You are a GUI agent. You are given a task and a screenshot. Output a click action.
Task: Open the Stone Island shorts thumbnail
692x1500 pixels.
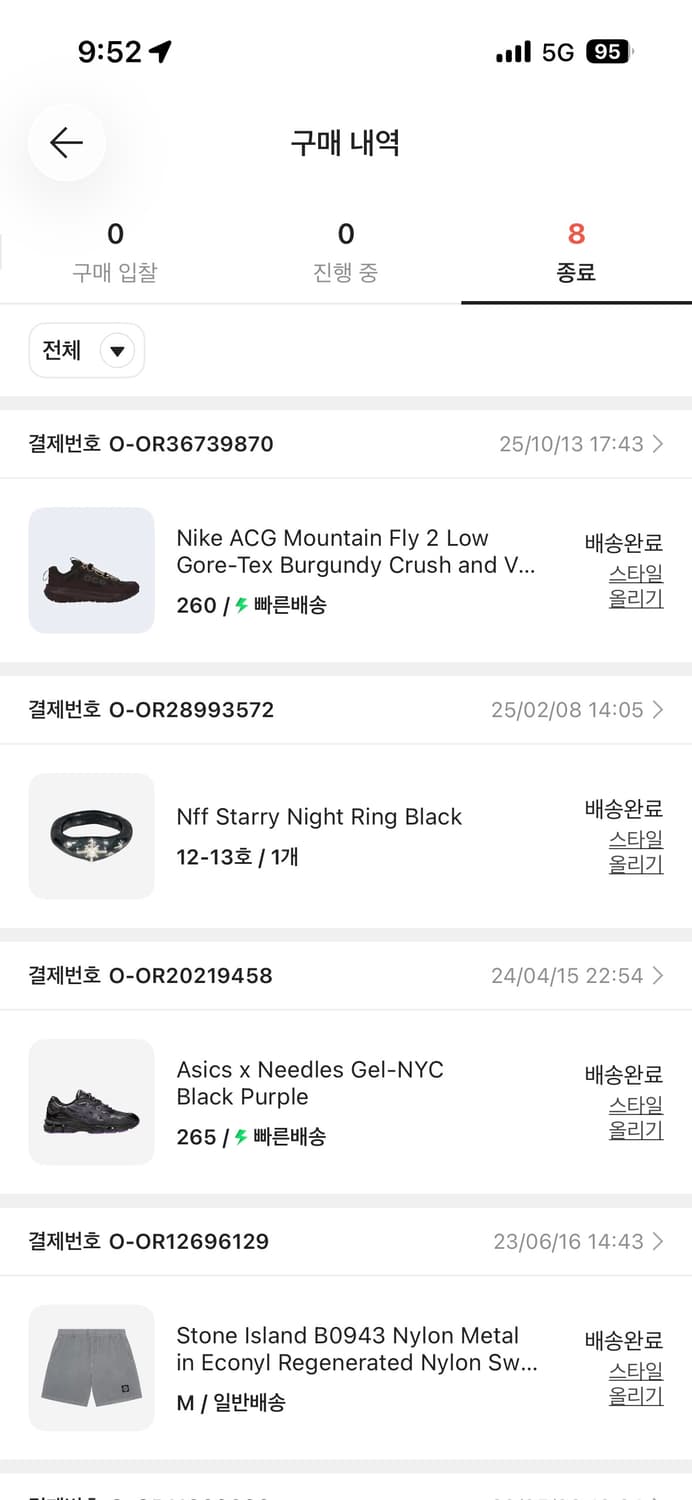pos(91,1368)
